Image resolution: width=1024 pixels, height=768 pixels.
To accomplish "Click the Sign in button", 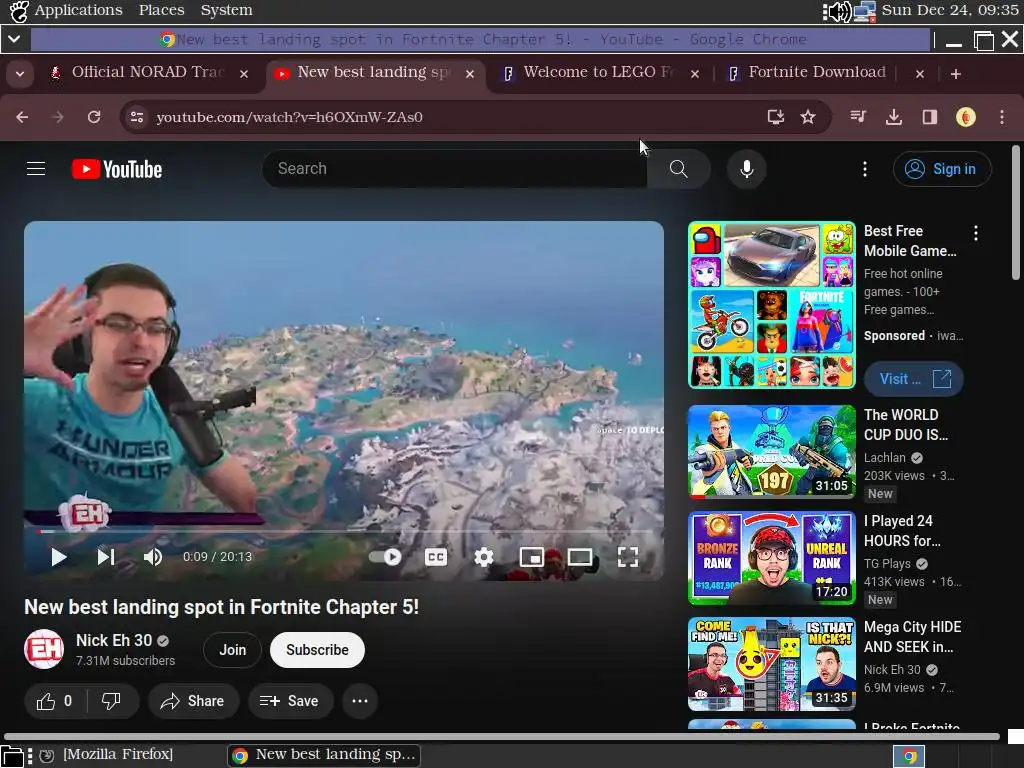I will [x=942, y=169].
